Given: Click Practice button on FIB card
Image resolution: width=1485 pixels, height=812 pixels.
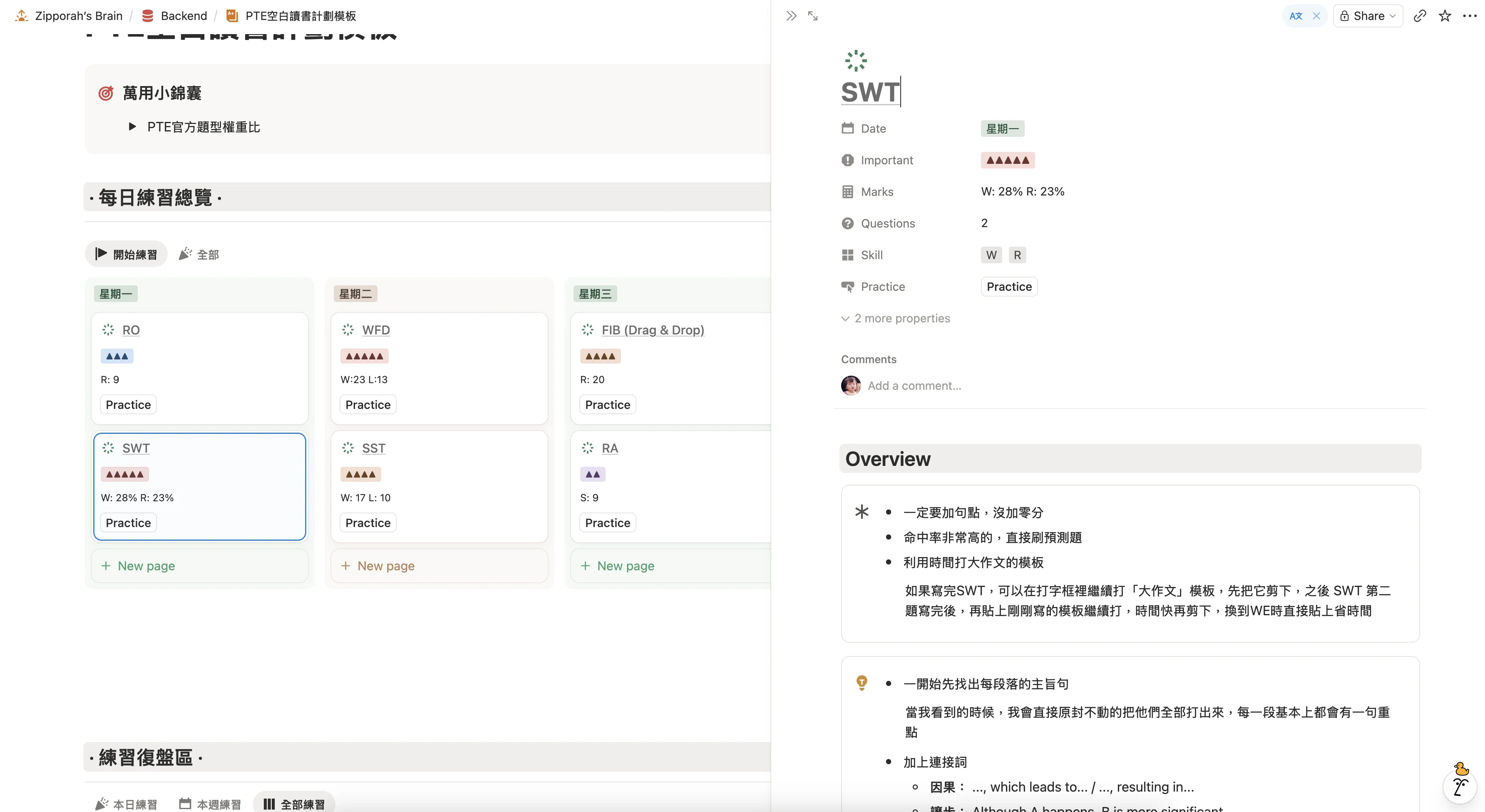Looking at the screenshot, I should coord(608,405).
